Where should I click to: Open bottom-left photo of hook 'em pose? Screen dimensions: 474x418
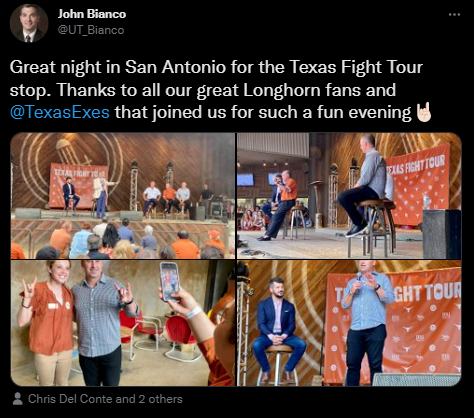click(x=123, y=323)
